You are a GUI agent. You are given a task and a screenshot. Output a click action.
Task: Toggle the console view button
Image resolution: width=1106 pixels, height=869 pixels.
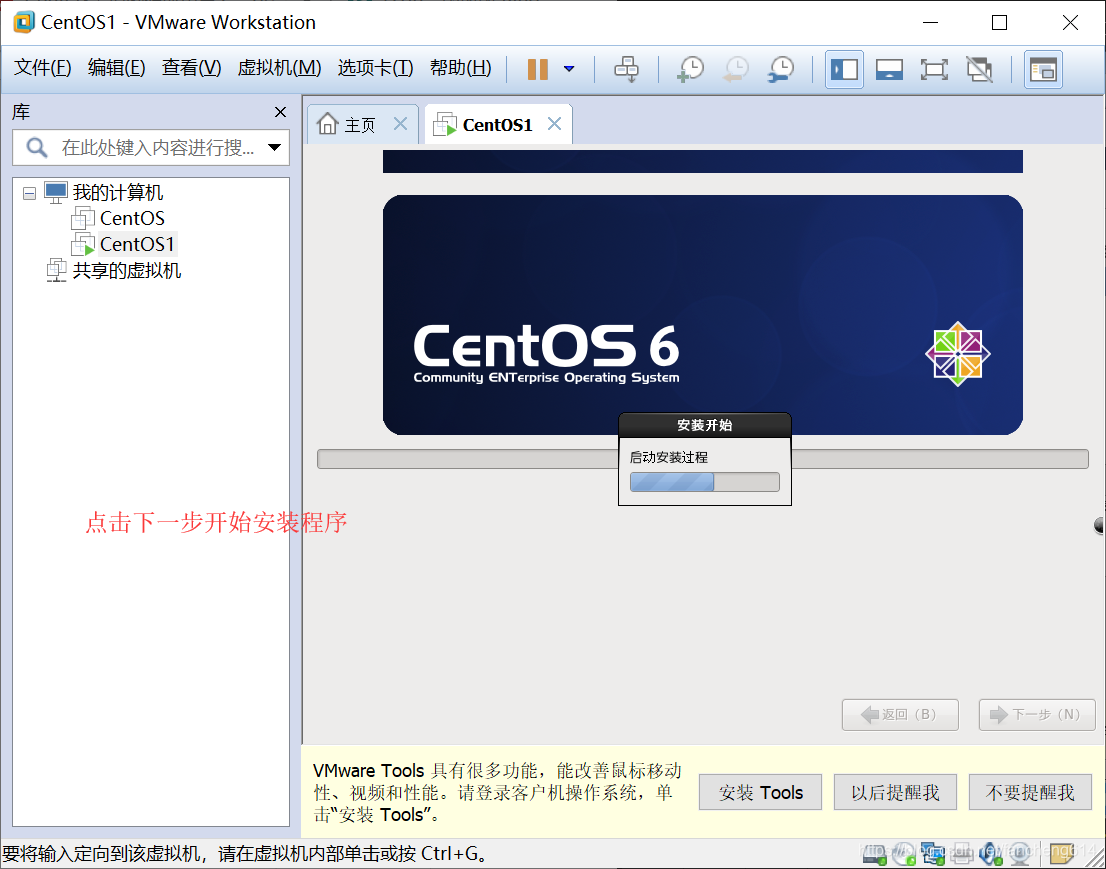pos(1043,69)
